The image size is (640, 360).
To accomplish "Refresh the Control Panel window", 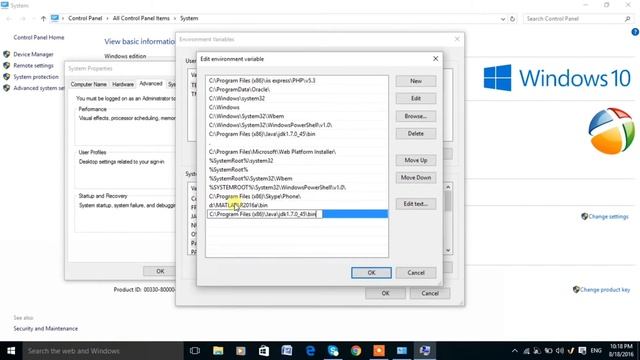I will click(513, 19).
